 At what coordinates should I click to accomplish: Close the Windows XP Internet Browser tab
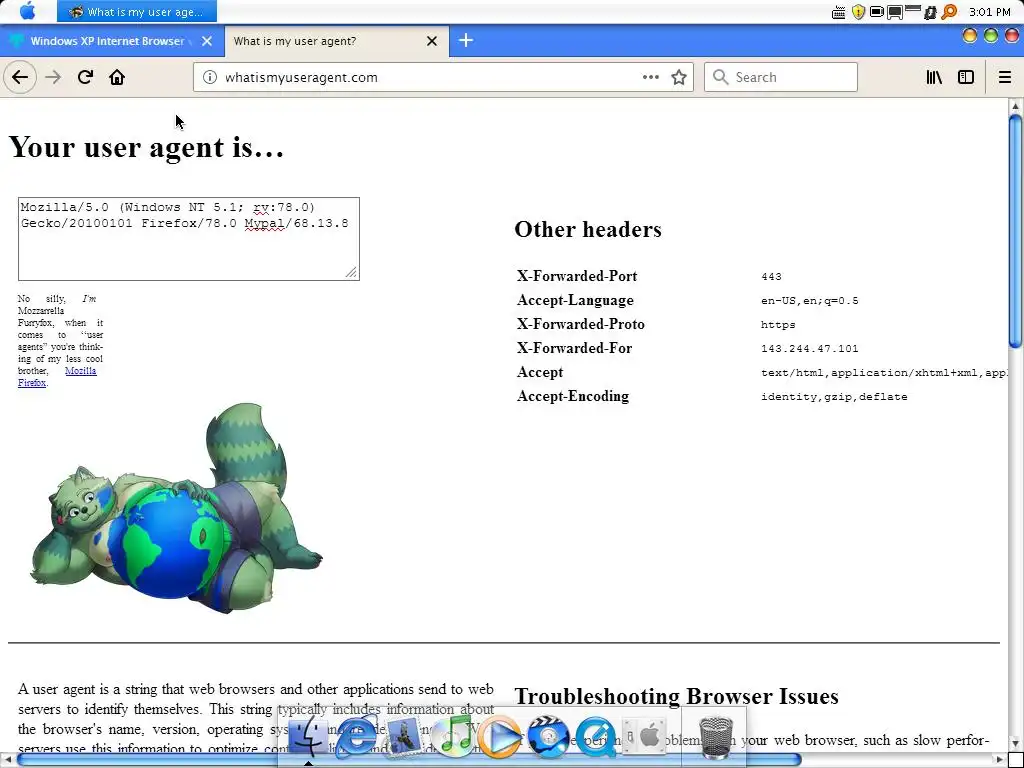(207, 40)
